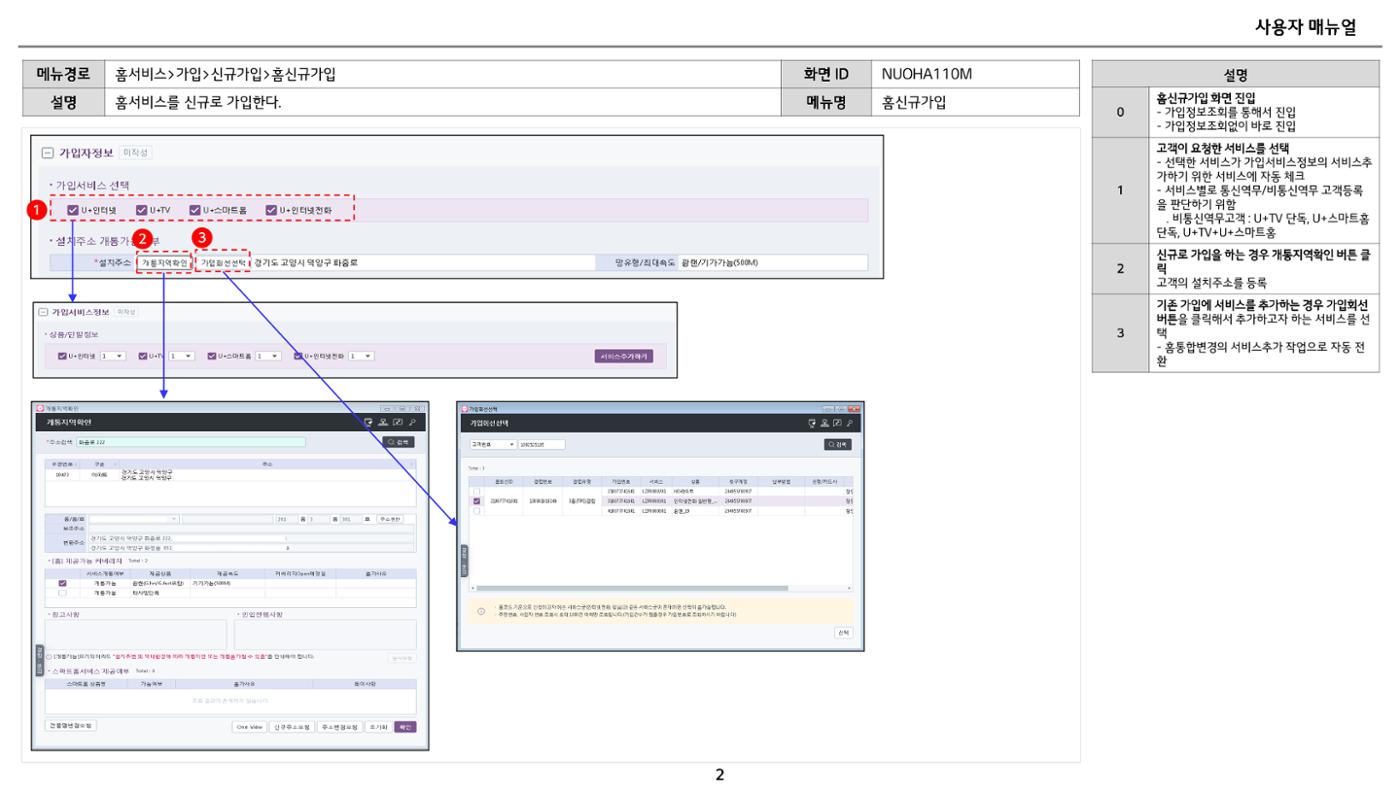The height and width of the screenshot is (788, 1400).
Task: Click the user icon in 개통지역확인 header
Action: click(383, 422)
